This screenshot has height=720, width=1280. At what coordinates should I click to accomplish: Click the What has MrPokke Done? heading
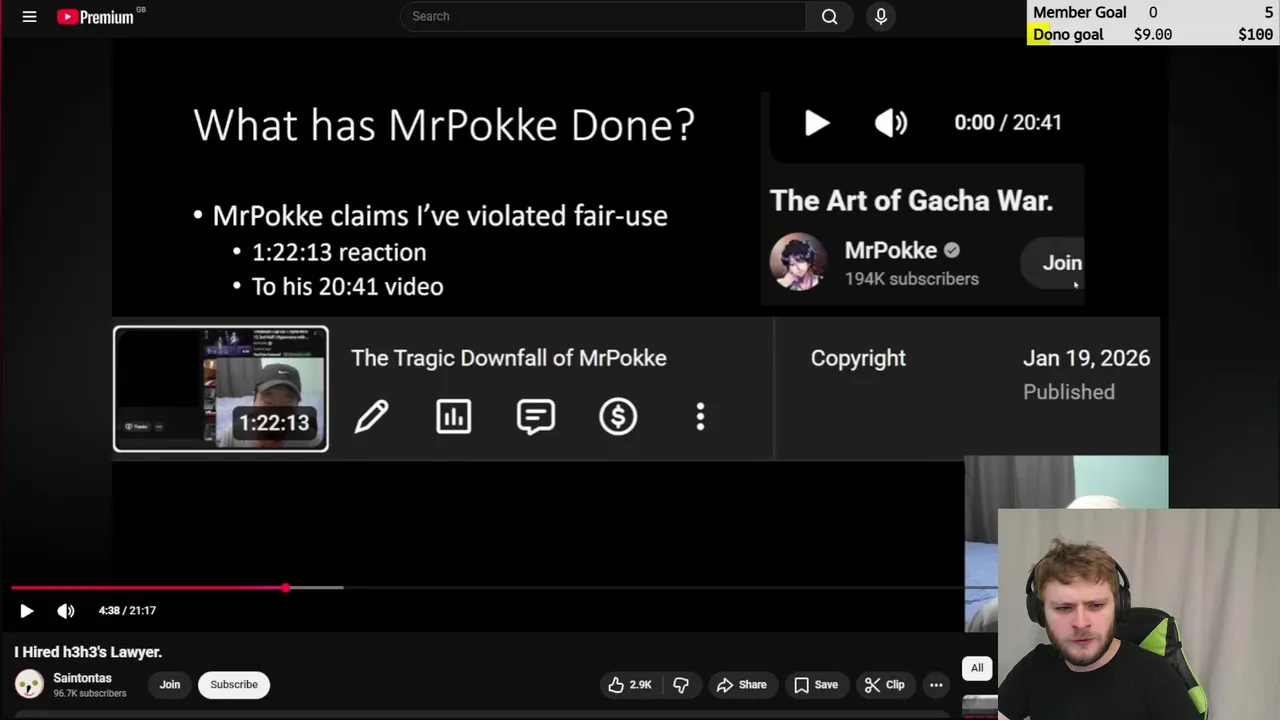pos(444,125)
